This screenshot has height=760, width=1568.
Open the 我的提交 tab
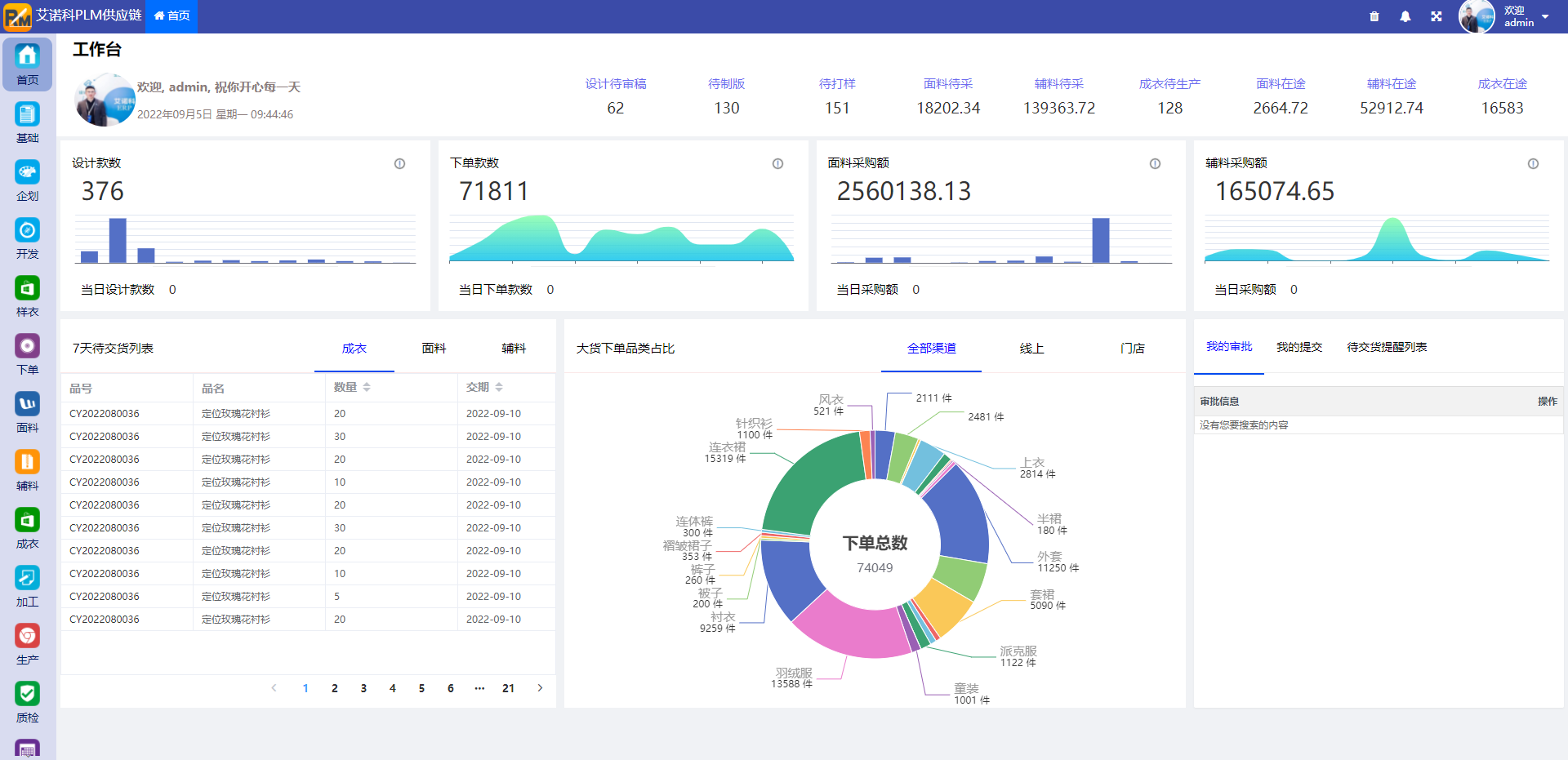[x=1298, y=347]
